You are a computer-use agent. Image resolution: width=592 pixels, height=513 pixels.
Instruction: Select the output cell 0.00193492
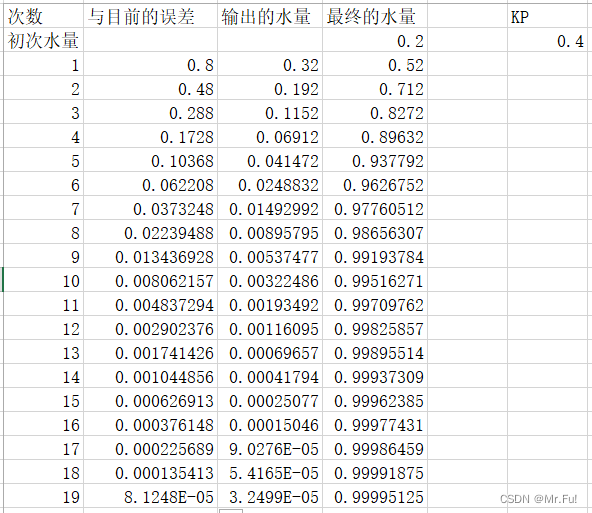click(x=270, y=304)
